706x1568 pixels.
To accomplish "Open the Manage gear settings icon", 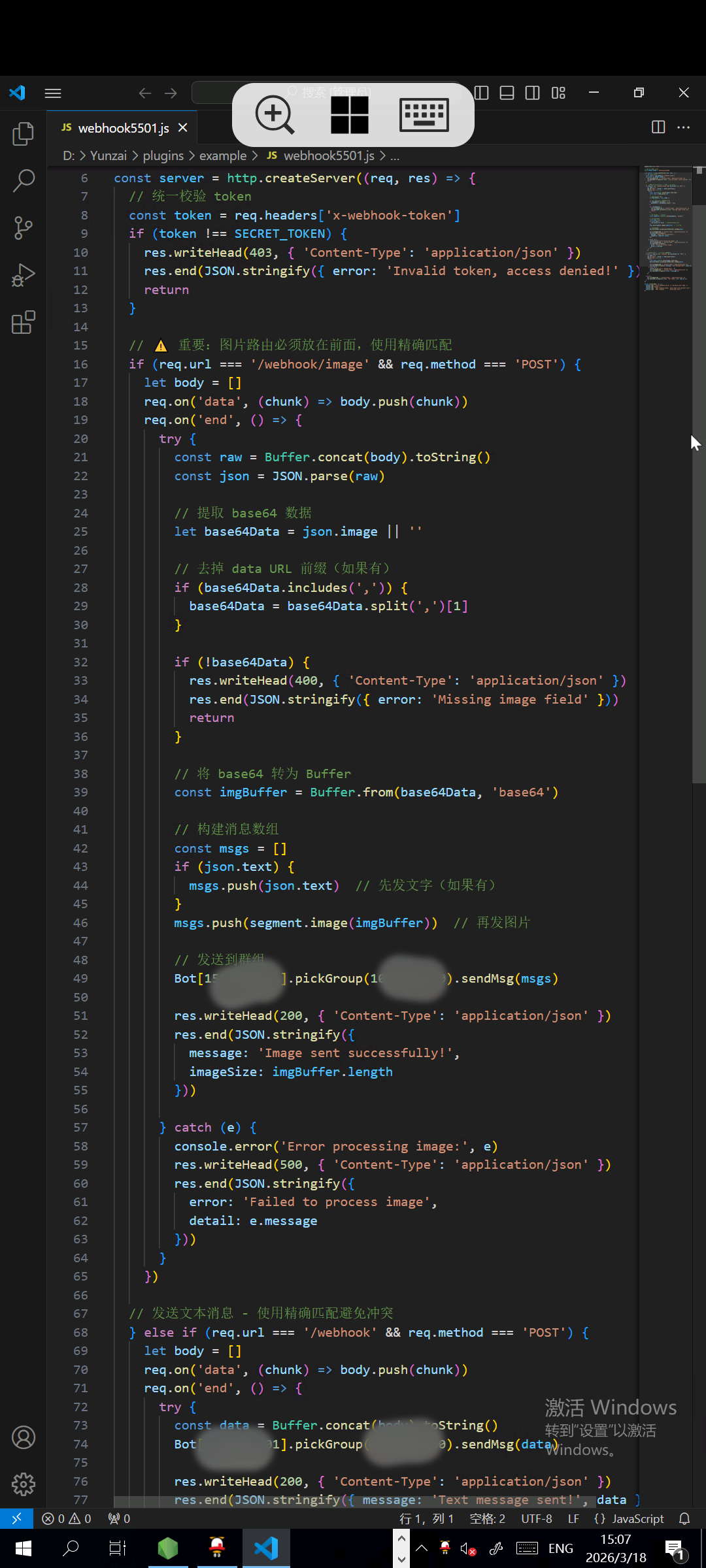I will point(24,1484).
